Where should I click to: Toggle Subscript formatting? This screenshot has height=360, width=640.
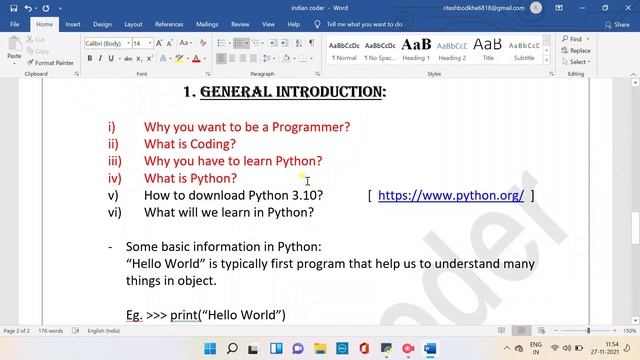139,59
